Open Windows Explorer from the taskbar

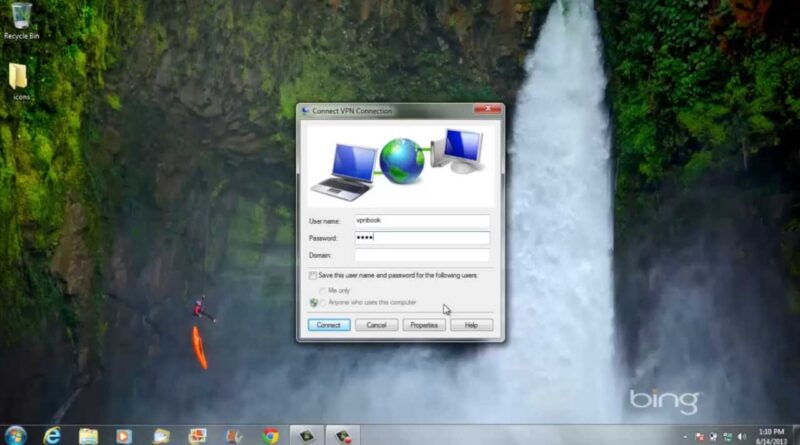coord(88,436)
